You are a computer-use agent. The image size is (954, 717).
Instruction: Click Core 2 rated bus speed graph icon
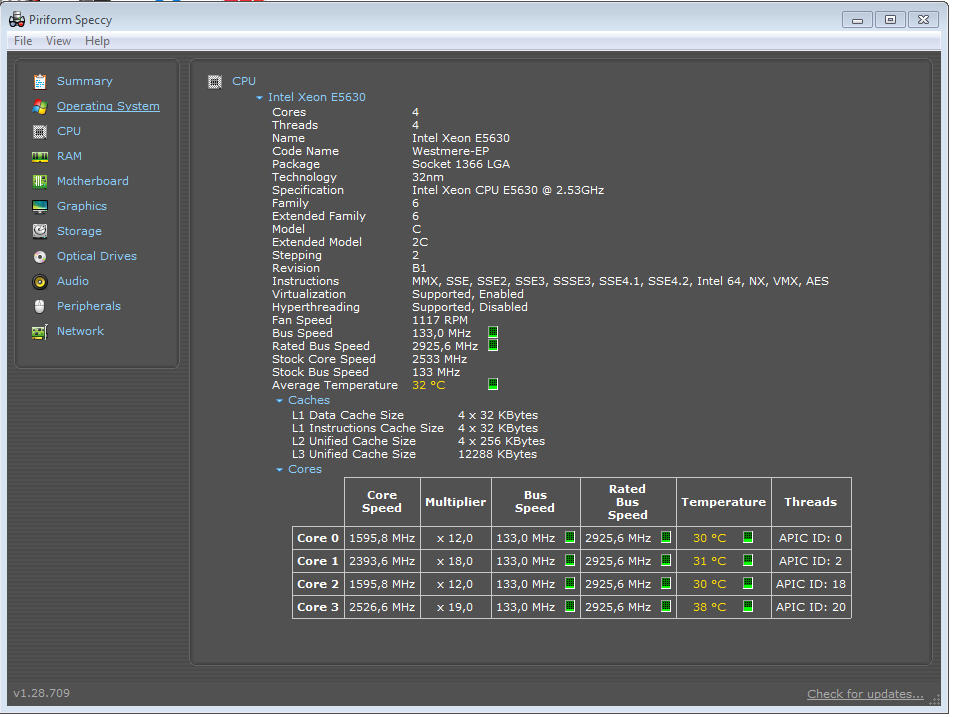coord(666,583)
